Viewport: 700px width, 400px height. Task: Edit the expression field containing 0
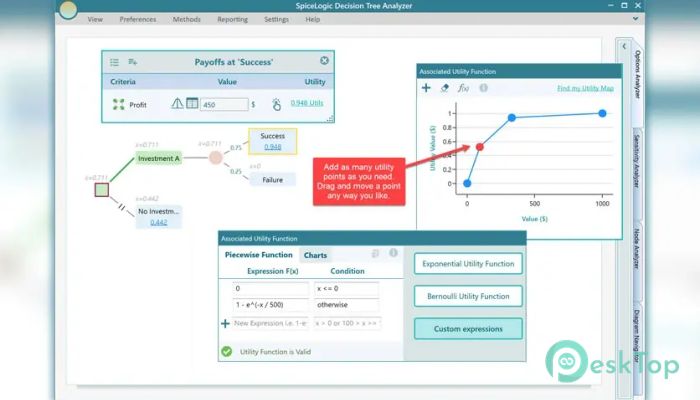tap(271, 289)
